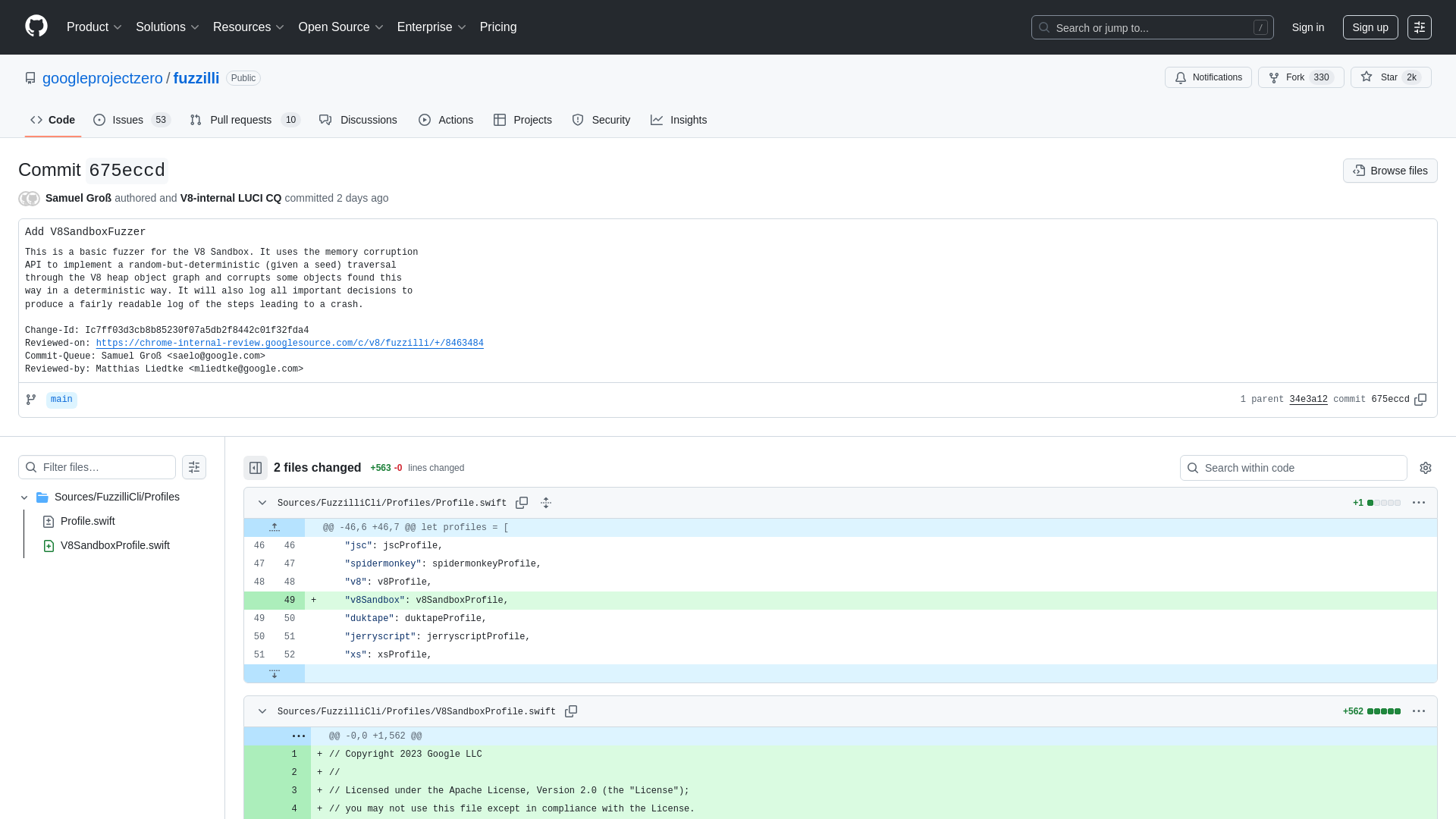Screen dimensions: 1456x819
Task: Copy Profile.swift file path icon
Action: point(522,503)
